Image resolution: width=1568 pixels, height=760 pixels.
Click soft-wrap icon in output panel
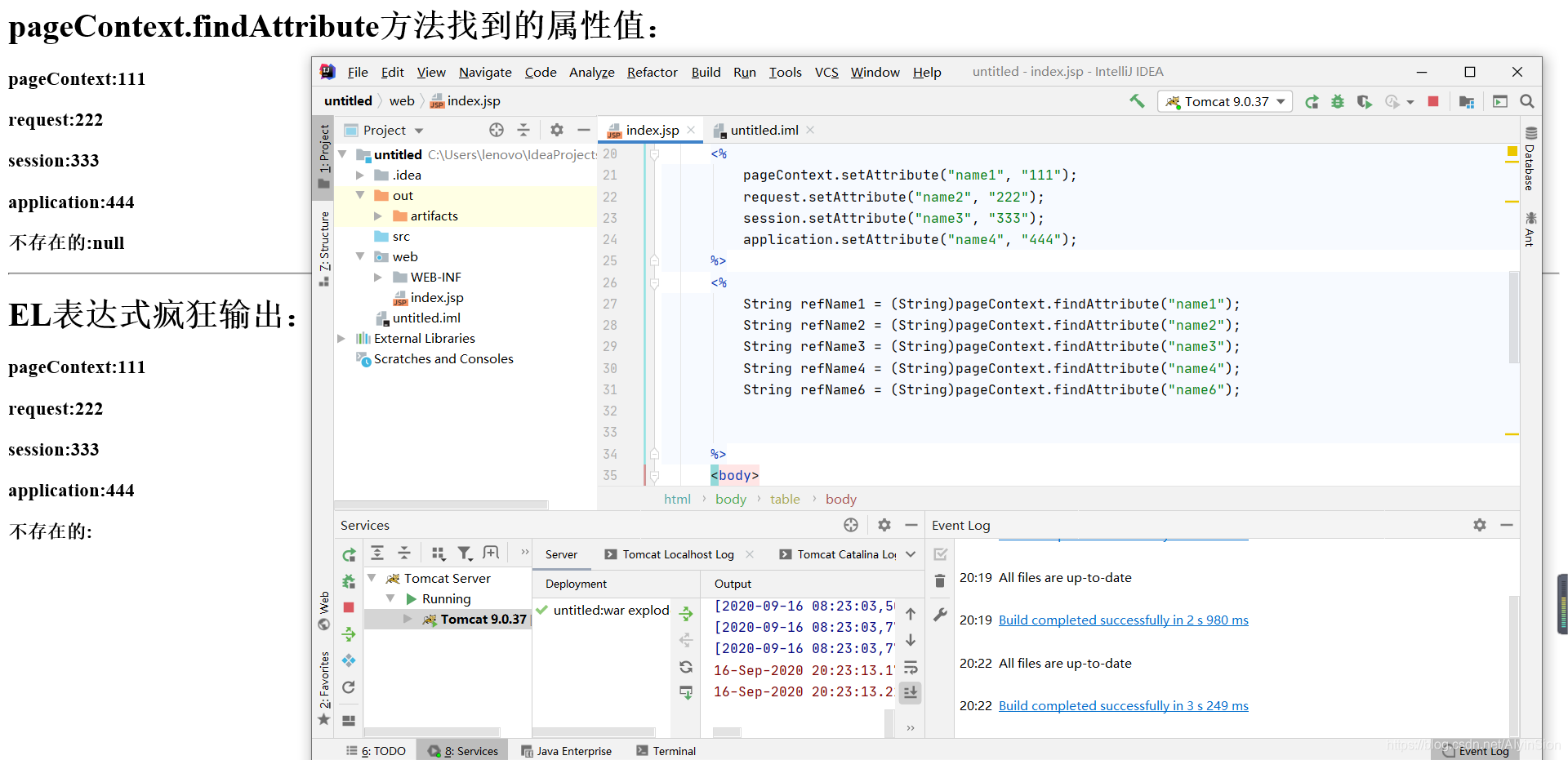coord(911,667)
